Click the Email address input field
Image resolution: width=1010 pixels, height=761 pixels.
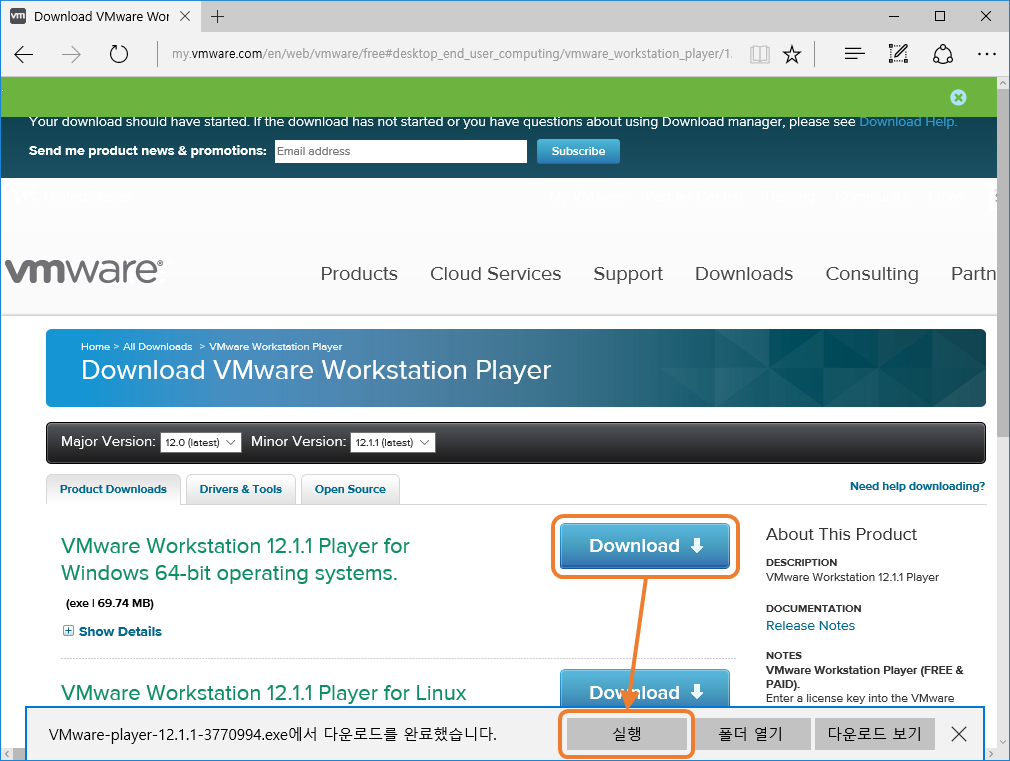(x=400, y=151)
